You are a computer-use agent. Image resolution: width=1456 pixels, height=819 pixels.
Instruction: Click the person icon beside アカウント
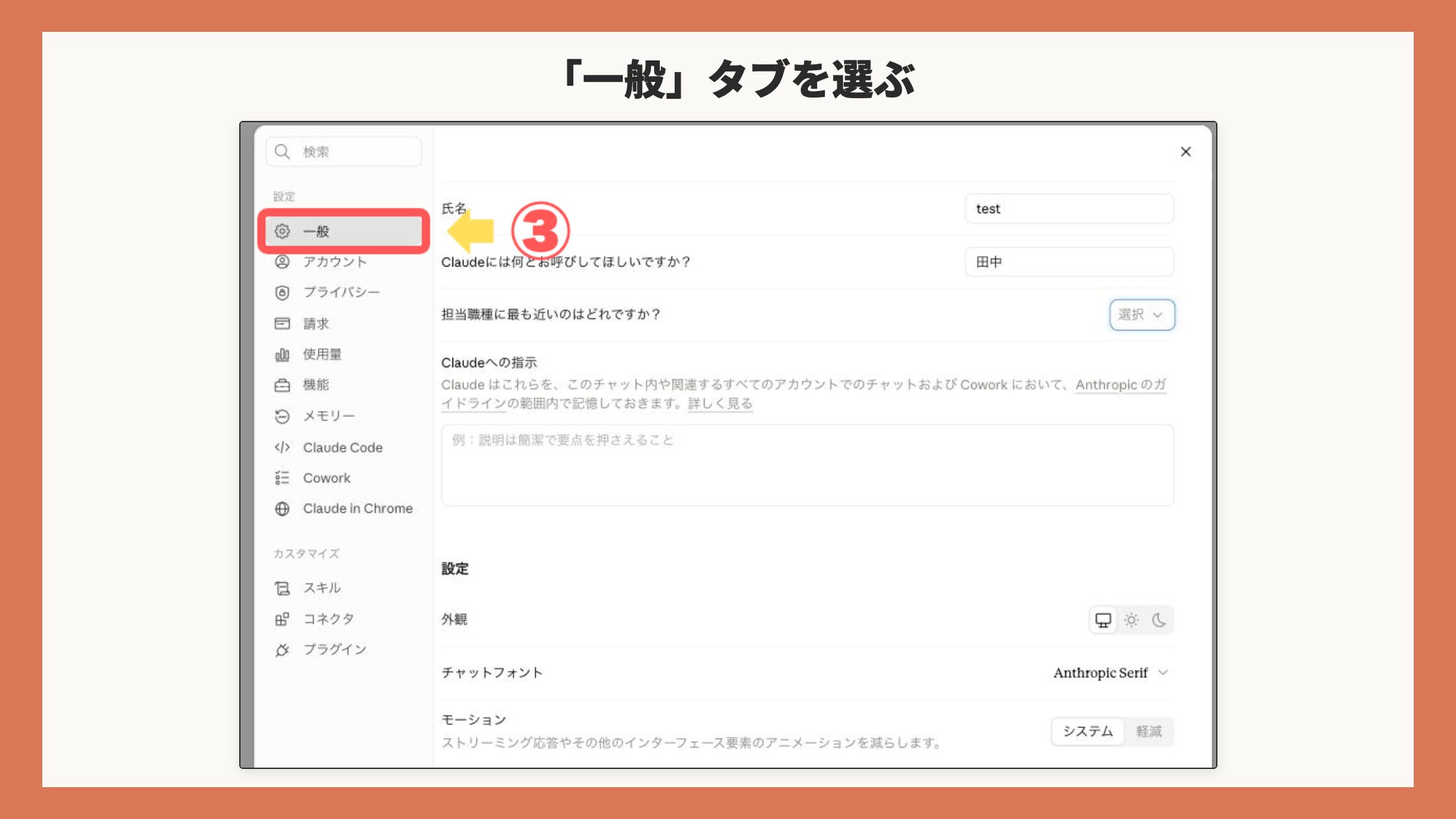click(282, 262)
